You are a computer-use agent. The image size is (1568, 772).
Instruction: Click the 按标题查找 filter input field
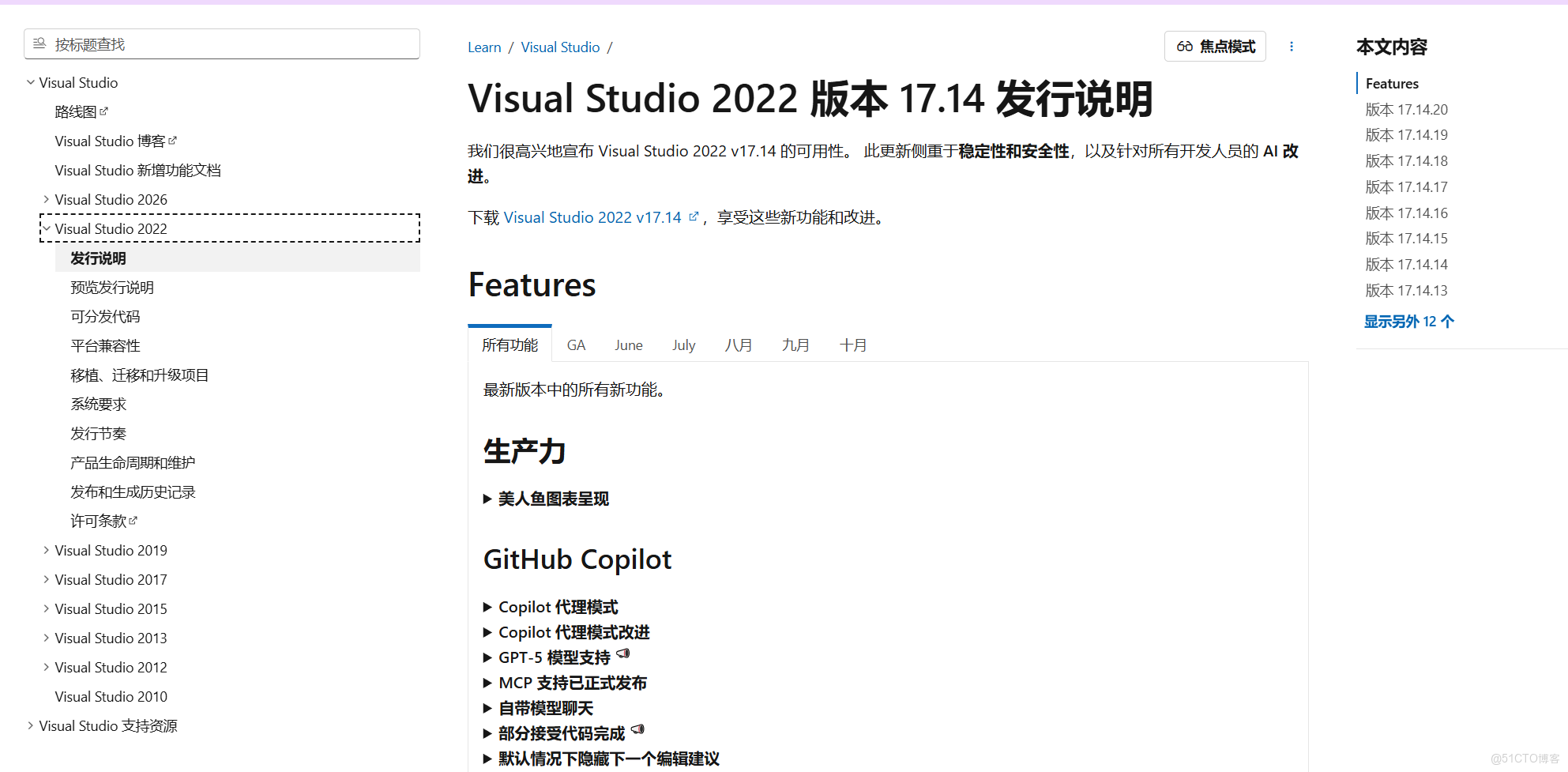click(222, 44)
